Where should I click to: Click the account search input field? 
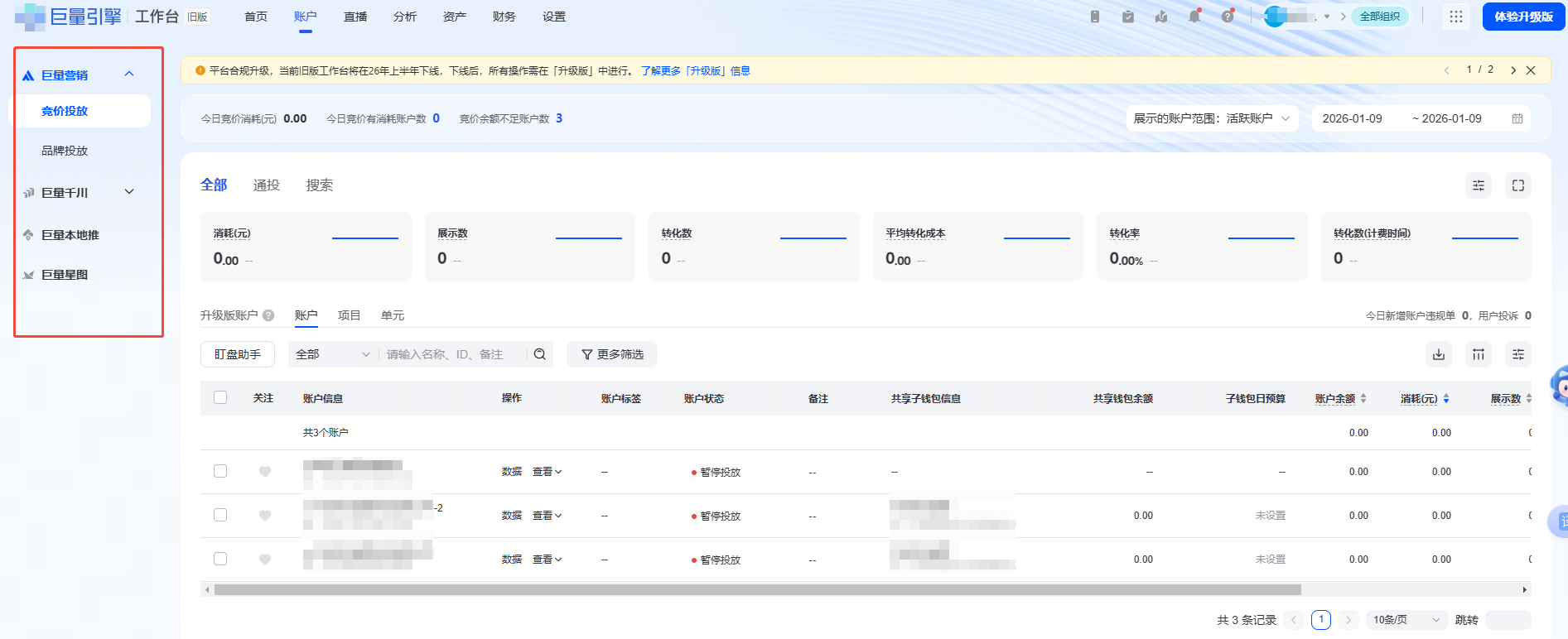(454, 354)
